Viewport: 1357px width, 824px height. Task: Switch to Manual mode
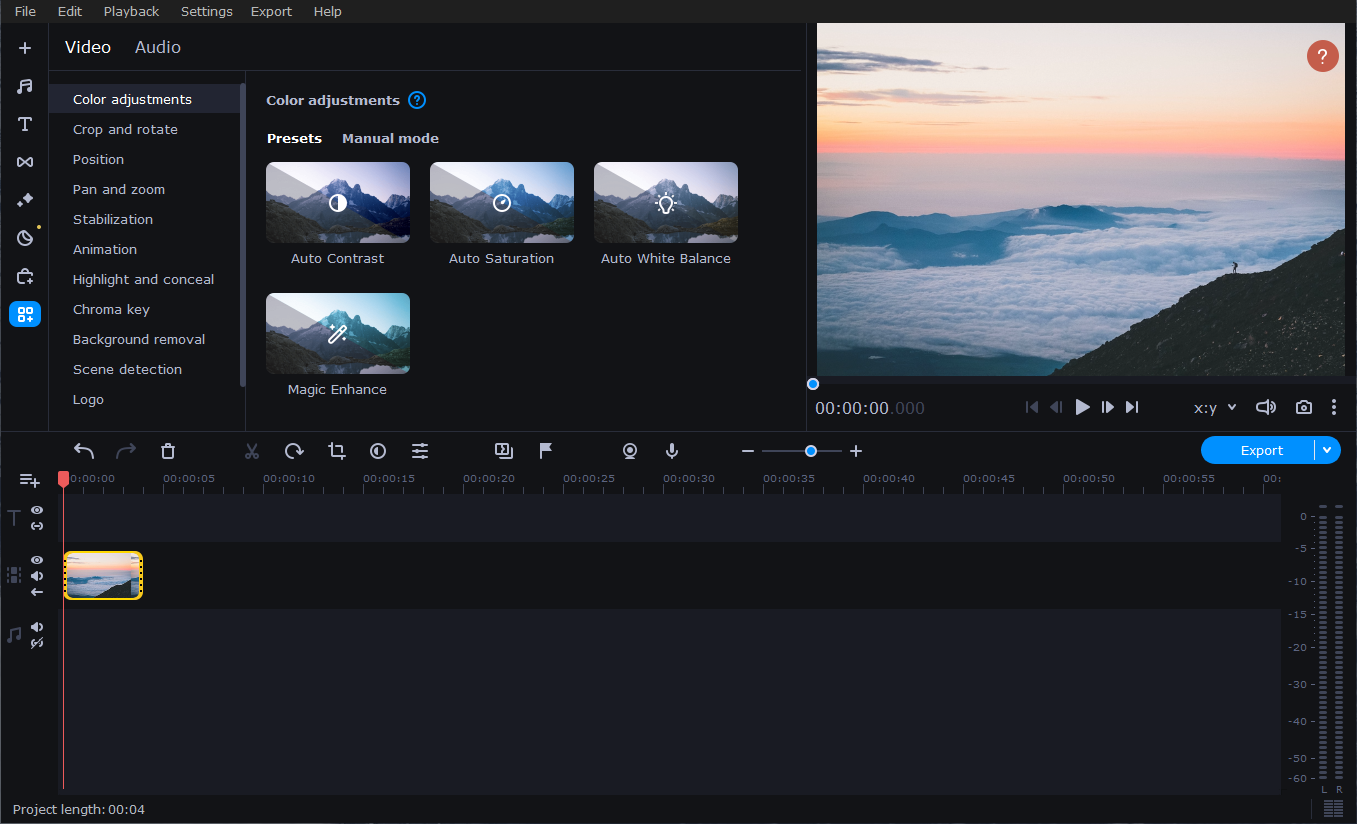[x=390, y=138]
